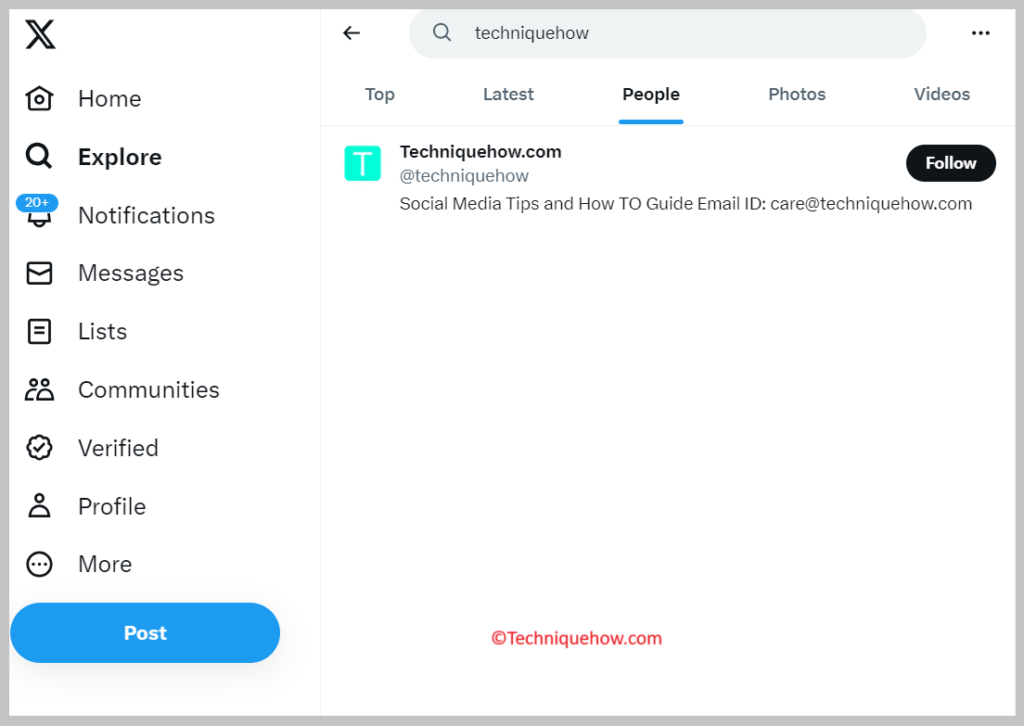The width and height of the screenshot is (1024, 726).
Task: Switch to the Photos tab
Action: (x=797, y=94)
